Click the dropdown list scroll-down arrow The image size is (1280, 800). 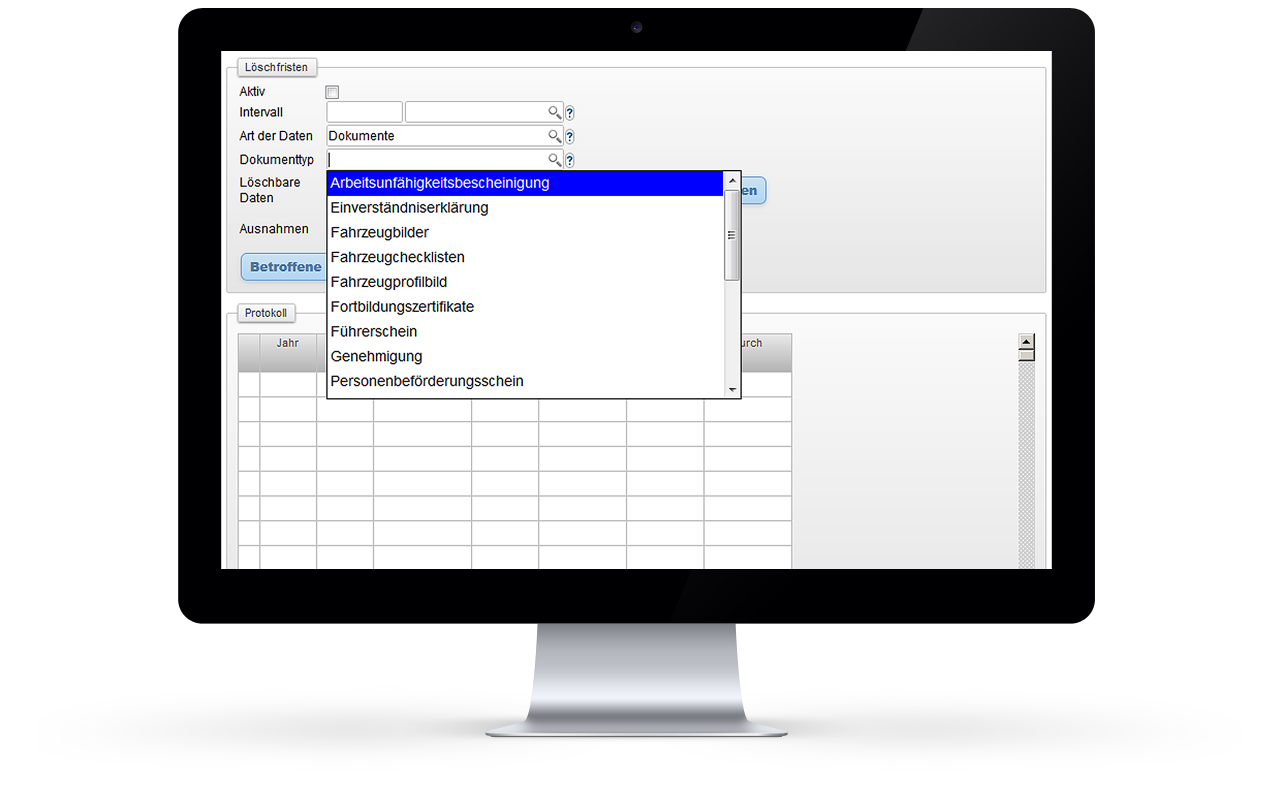(x=732, y=389)
